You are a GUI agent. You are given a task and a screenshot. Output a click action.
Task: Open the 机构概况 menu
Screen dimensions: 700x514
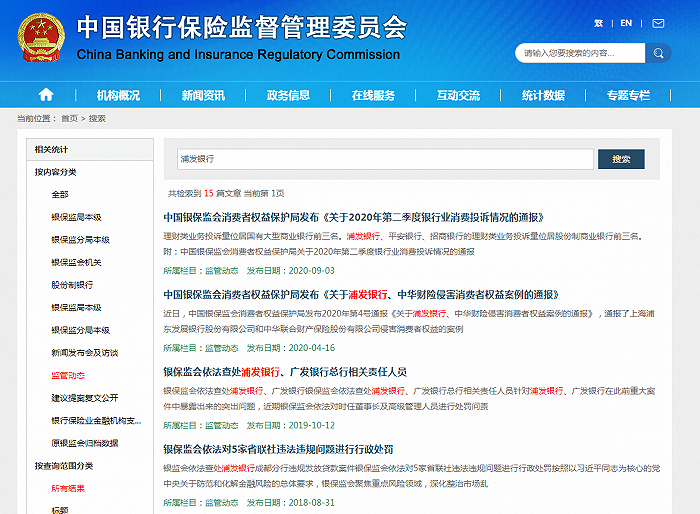click(x=118, y=95)
